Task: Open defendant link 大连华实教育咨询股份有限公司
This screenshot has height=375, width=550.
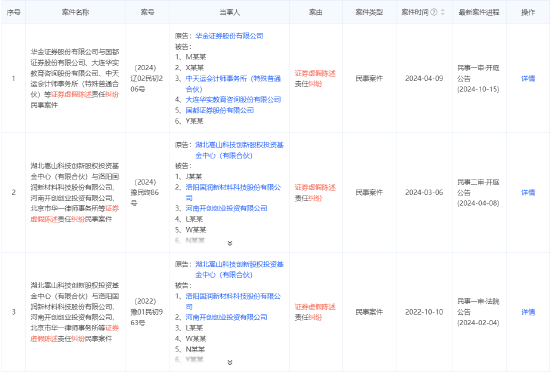Action: tap(233, 100)
